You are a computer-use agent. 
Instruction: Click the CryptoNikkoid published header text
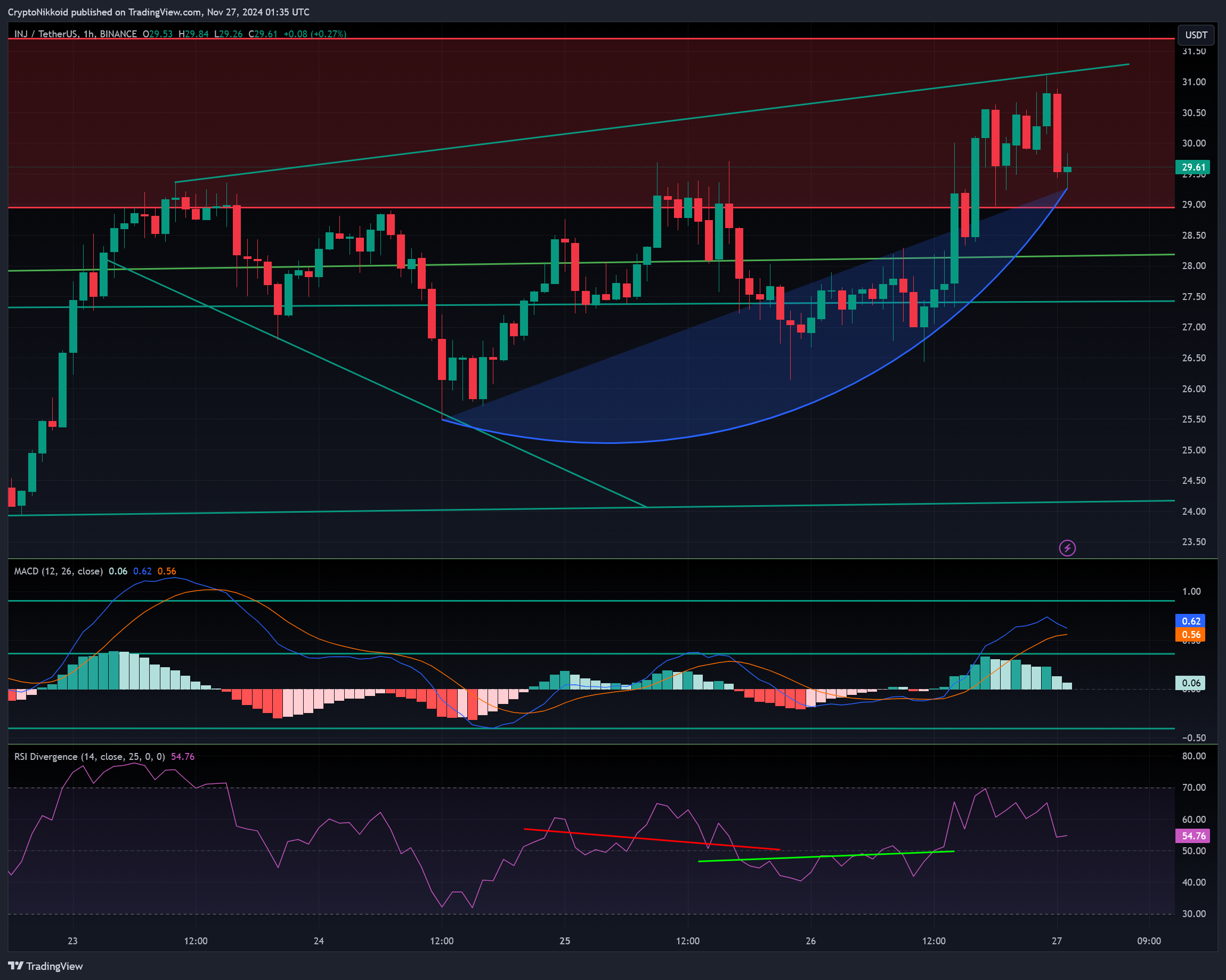pos(159,12)
